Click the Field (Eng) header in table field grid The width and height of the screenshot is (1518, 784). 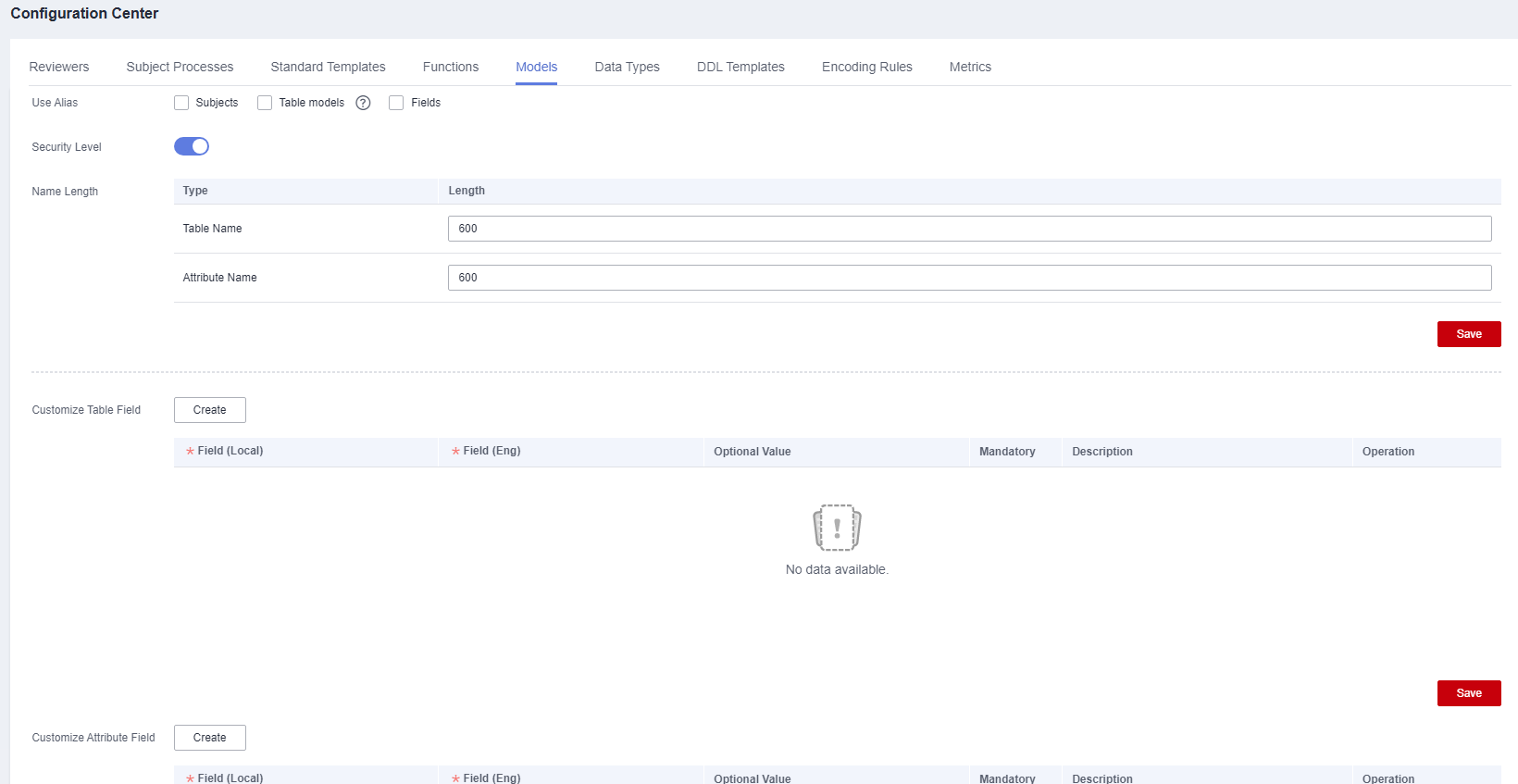[491, 451]
